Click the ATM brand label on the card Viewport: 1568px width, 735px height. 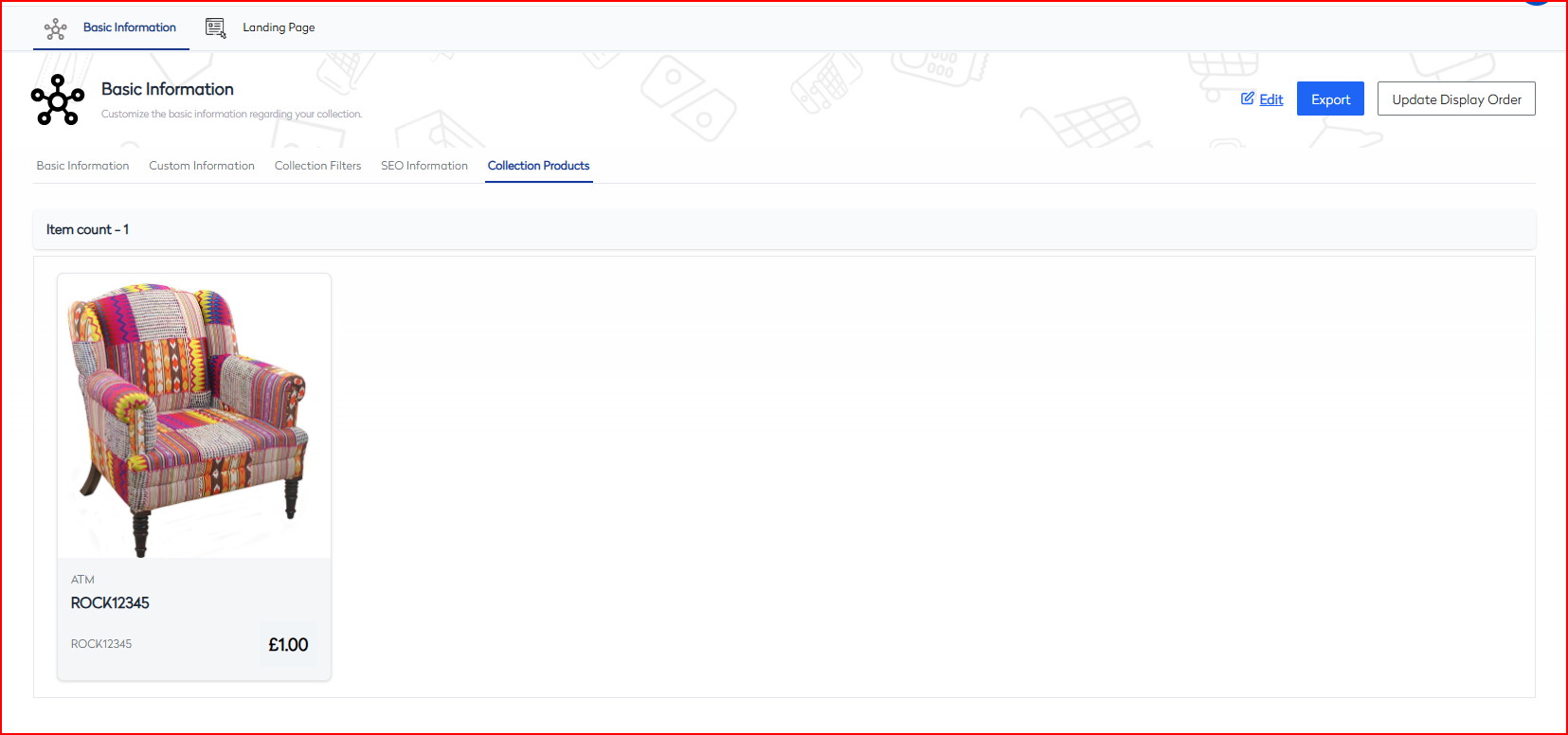(82, 580)
